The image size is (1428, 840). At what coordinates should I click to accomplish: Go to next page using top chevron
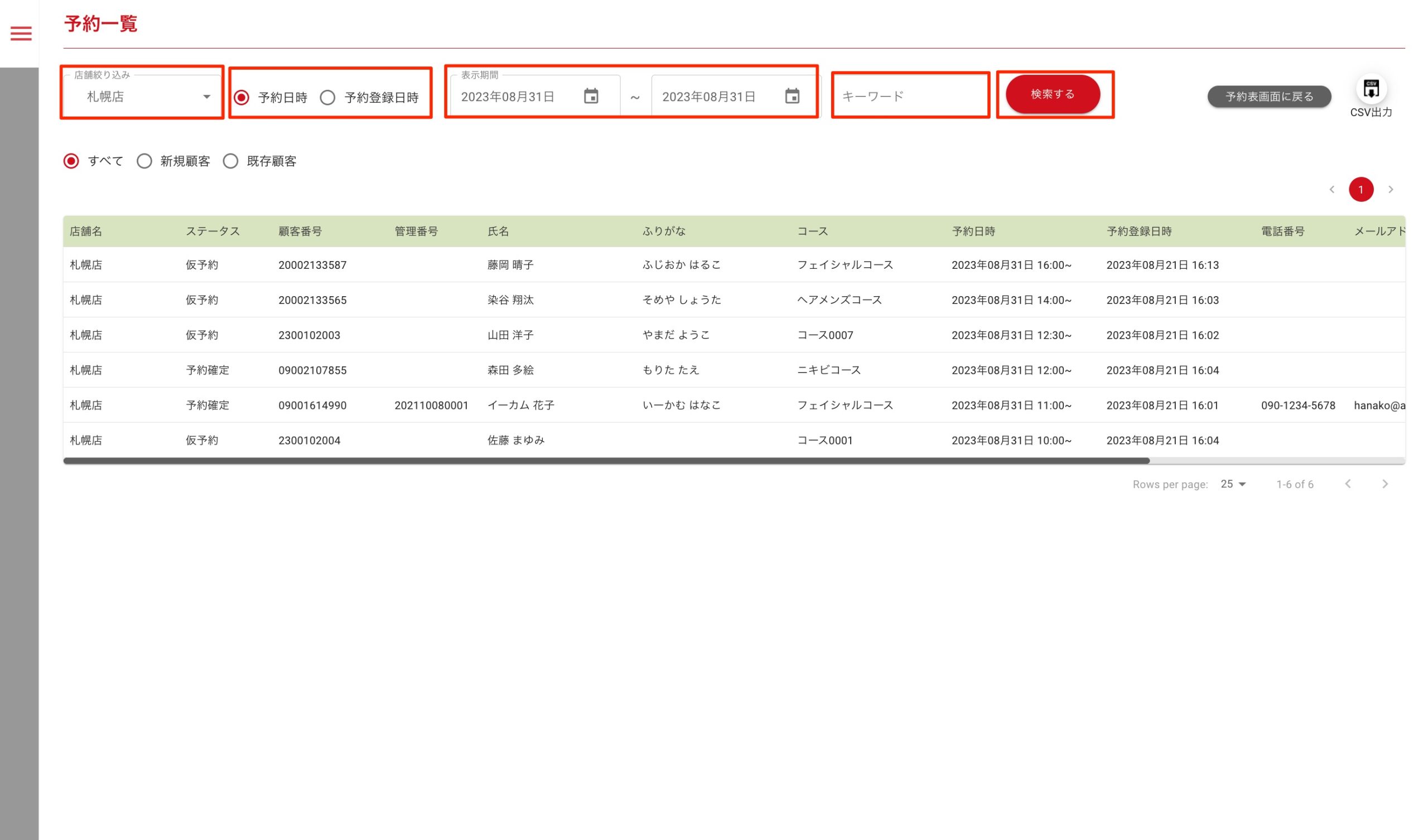(x=1390, y=189)
